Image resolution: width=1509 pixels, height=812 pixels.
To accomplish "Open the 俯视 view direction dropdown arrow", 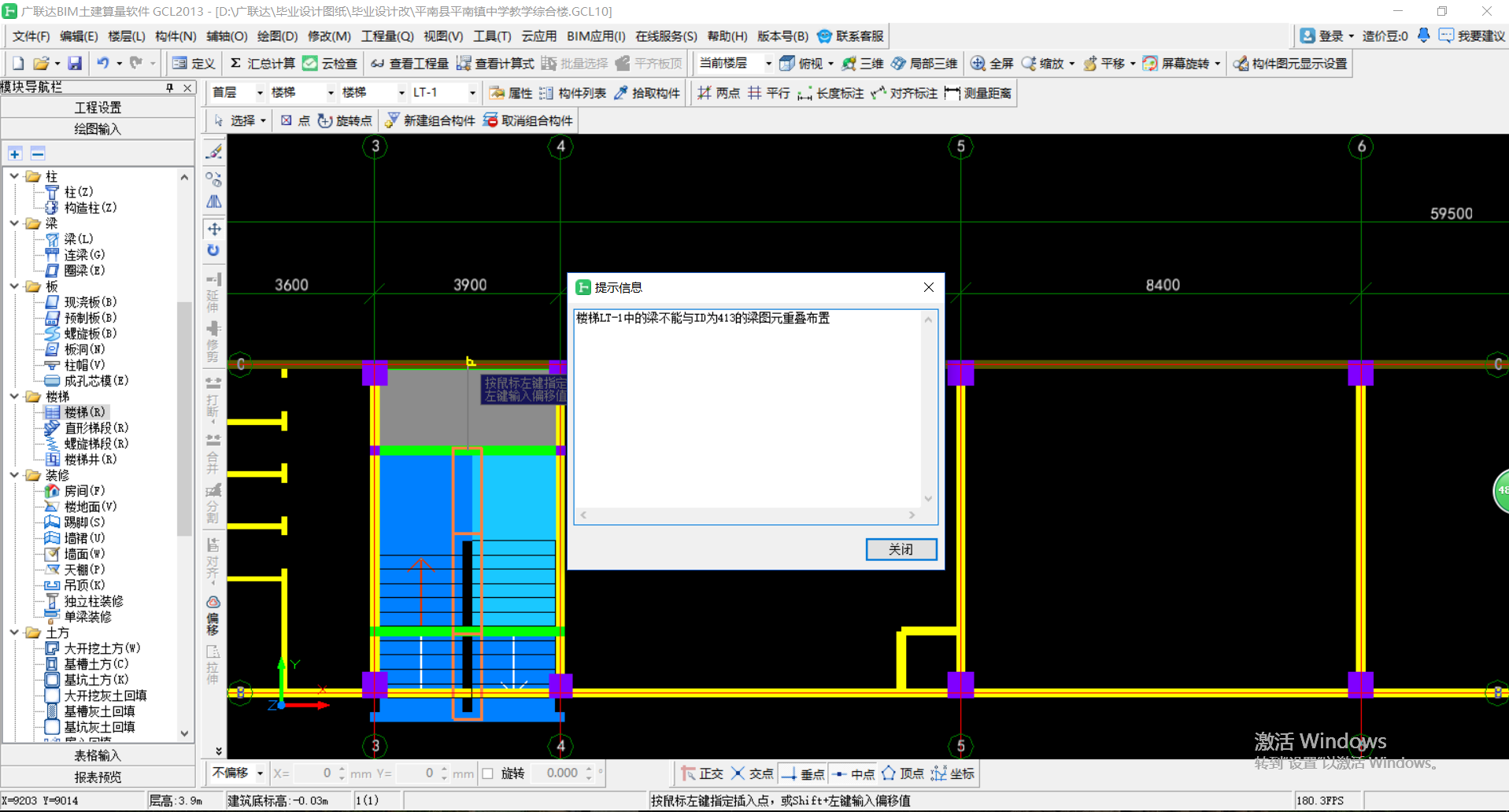I will 830,64.
